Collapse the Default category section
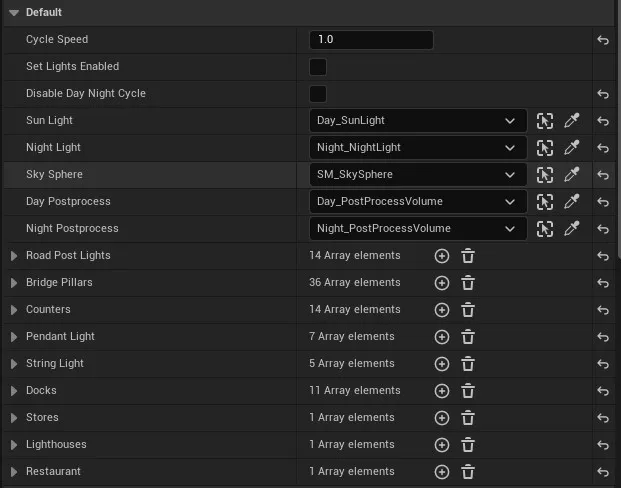 pyautogui.click(x=13, y=12)
